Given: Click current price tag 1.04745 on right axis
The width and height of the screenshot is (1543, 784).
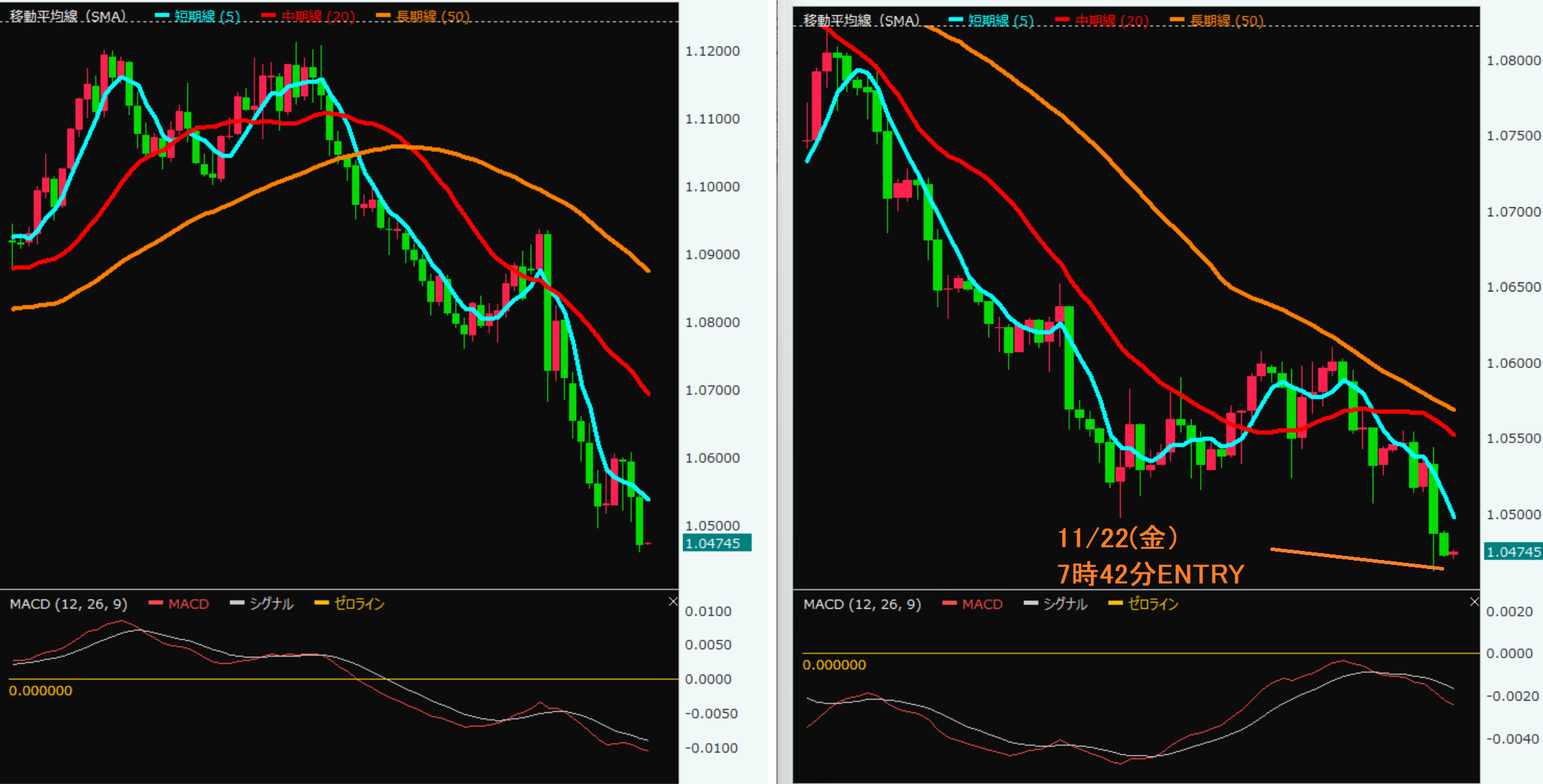Looking at the screenshot, I should coord(1513,552).
